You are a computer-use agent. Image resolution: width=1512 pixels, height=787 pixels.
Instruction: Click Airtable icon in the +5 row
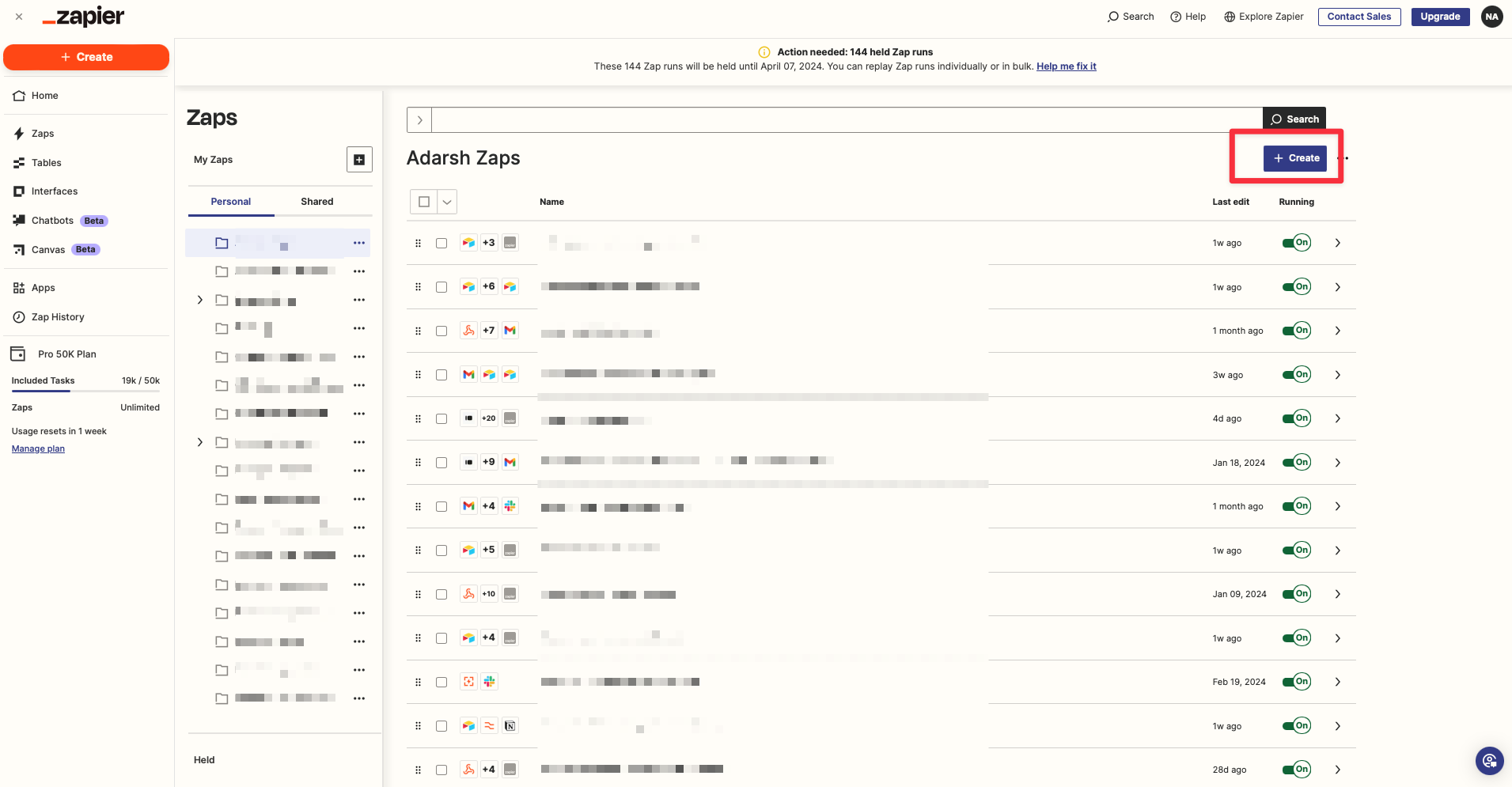469,550
